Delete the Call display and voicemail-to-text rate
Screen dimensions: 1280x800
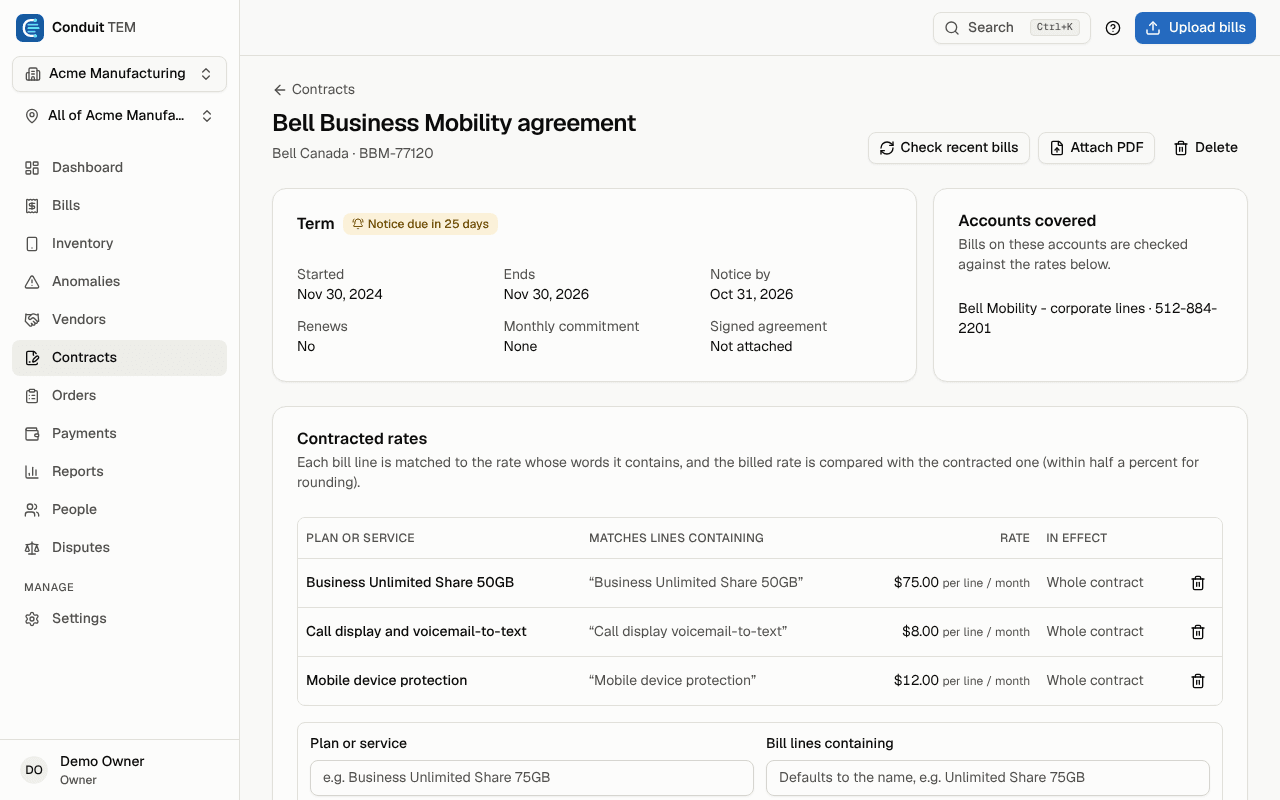click(1198, 632)
